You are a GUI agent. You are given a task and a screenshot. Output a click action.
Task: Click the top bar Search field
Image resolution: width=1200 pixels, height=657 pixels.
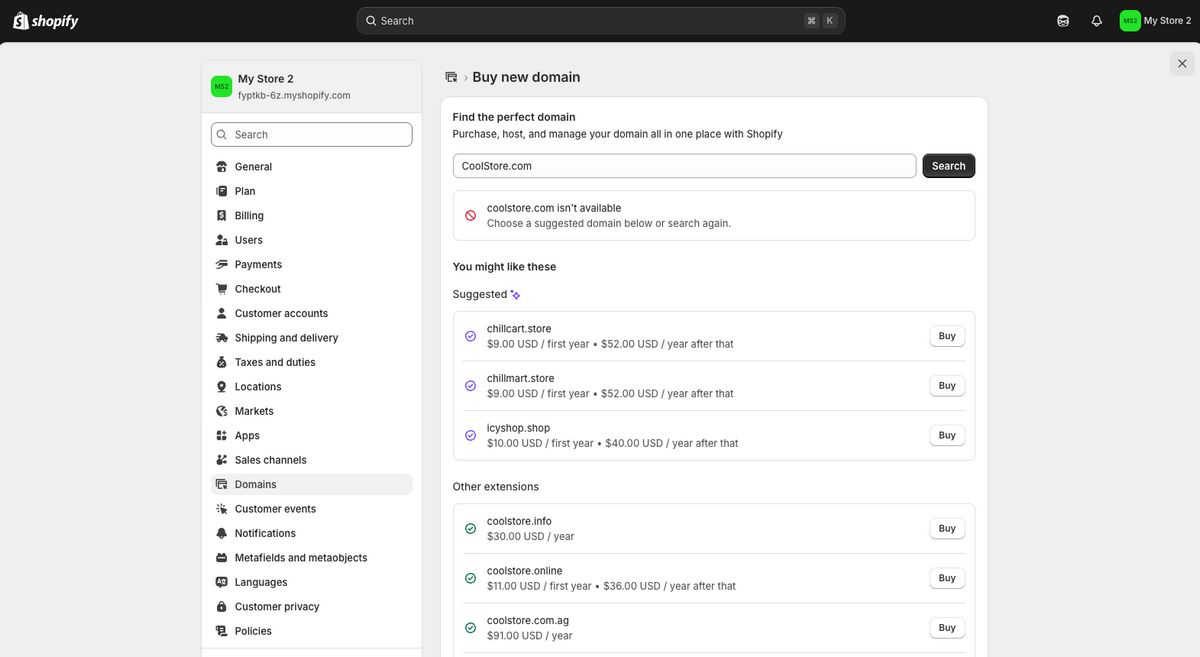point(601,21)
